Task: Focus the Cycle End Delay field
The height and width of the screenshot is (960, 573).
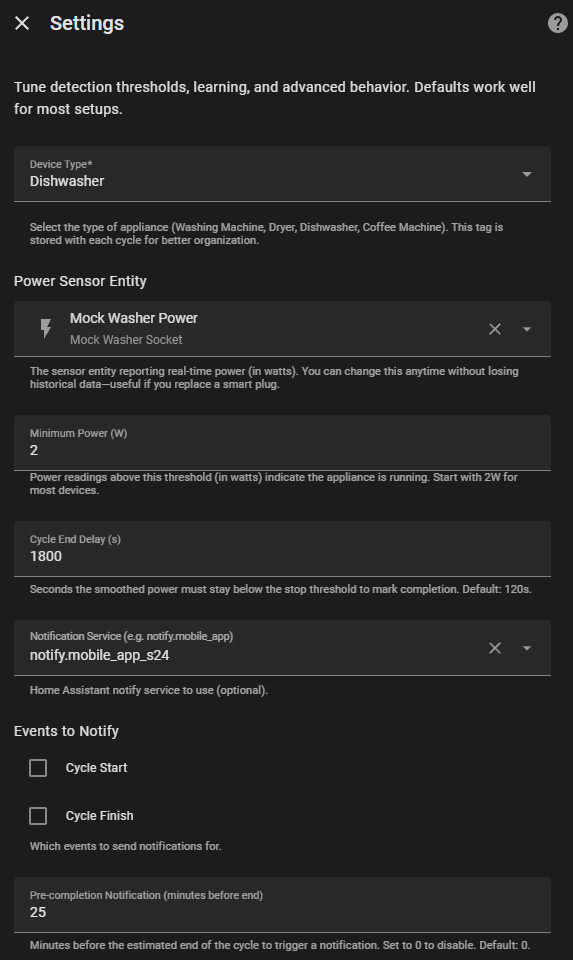Action: pos(282,549)
